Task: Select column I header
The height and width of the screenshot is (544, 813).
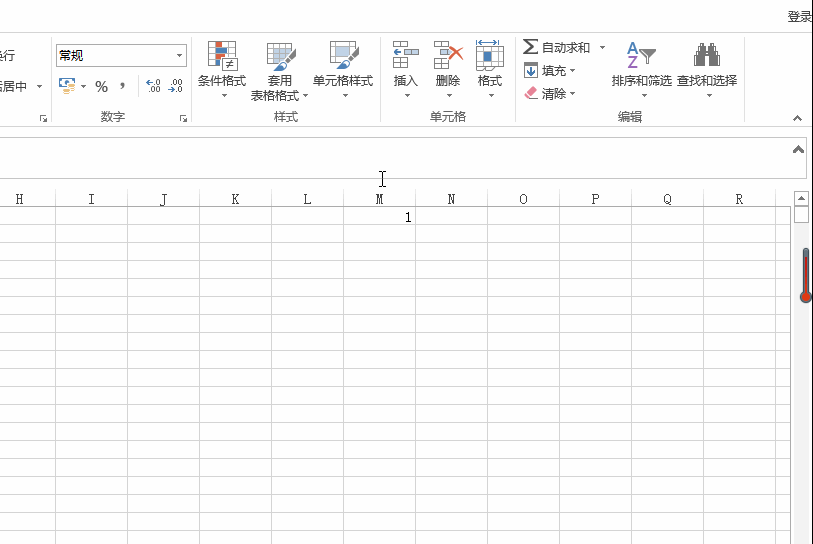Action: (91, 199)
